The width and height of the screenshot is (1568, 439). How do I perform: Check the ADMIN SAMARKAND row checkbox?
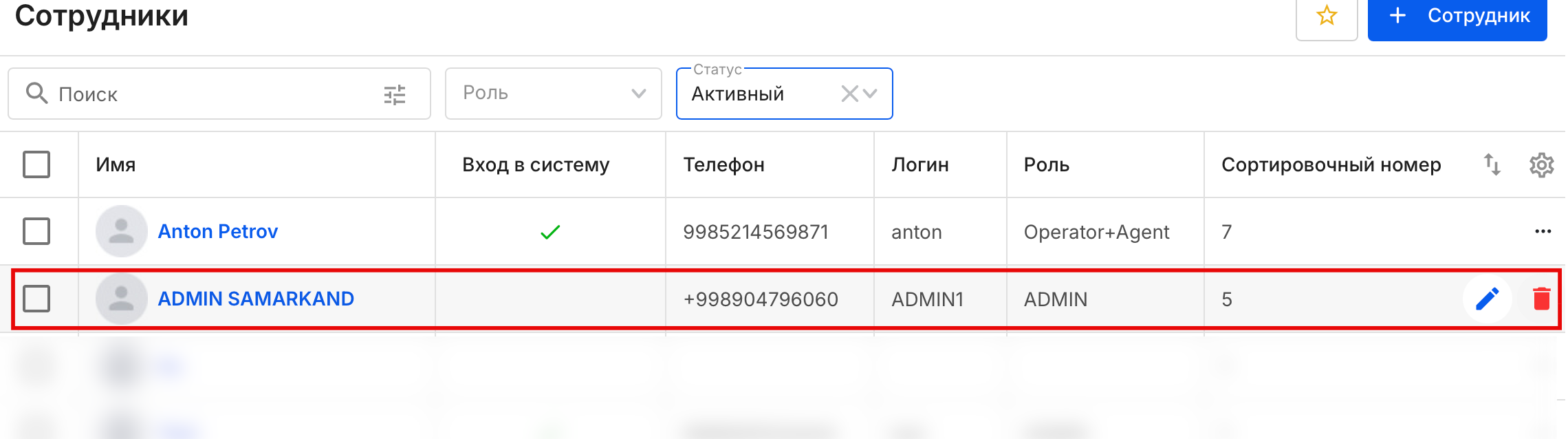[36, 299]
